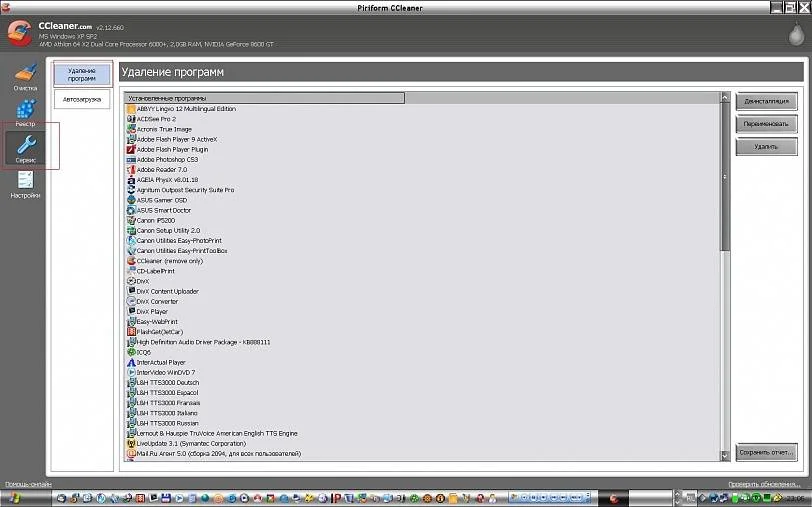Open the Помощь онлайн link

point(28,484)
